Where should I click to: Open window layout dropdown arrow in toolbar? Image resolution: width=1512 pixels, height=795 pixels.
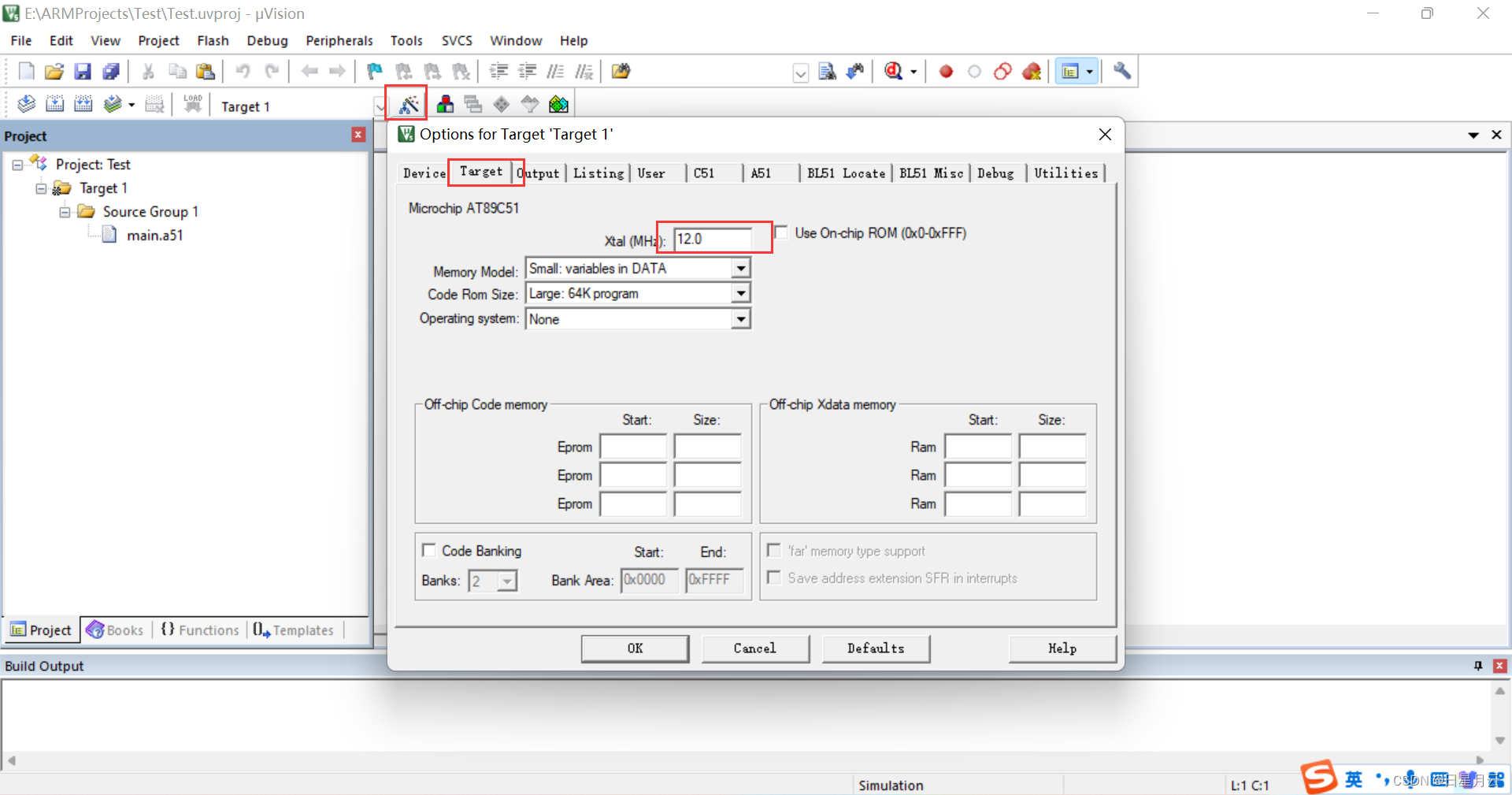[1089, 72]
